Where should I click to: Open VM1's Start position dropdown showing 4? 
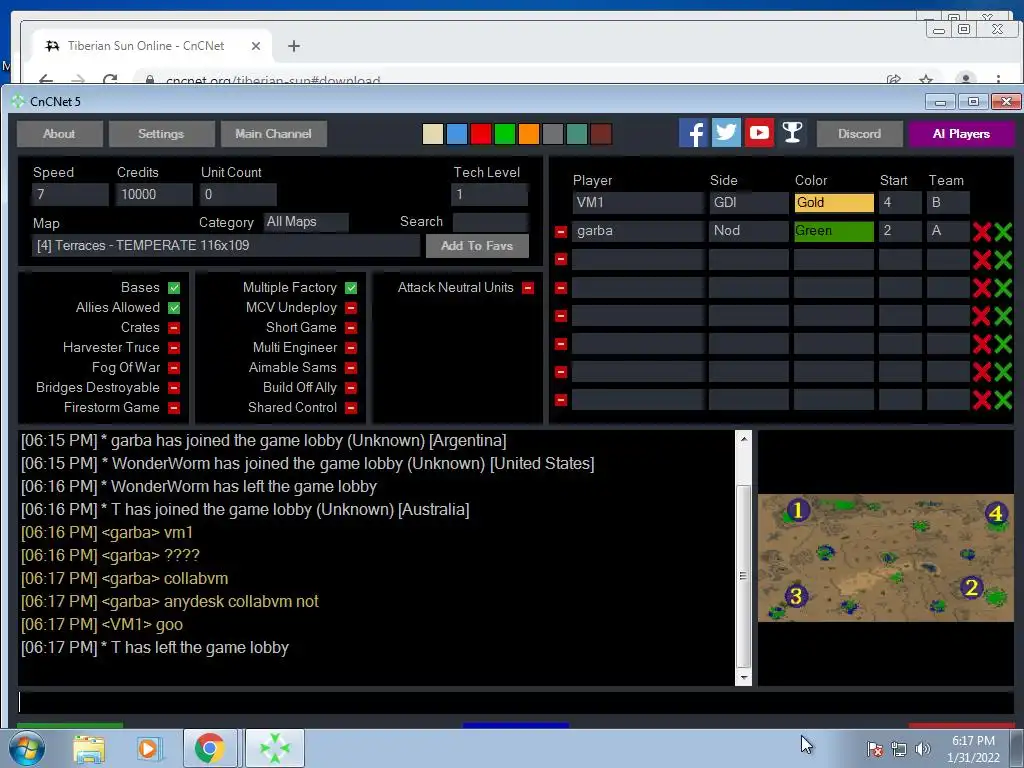click(x=900, y=202)
